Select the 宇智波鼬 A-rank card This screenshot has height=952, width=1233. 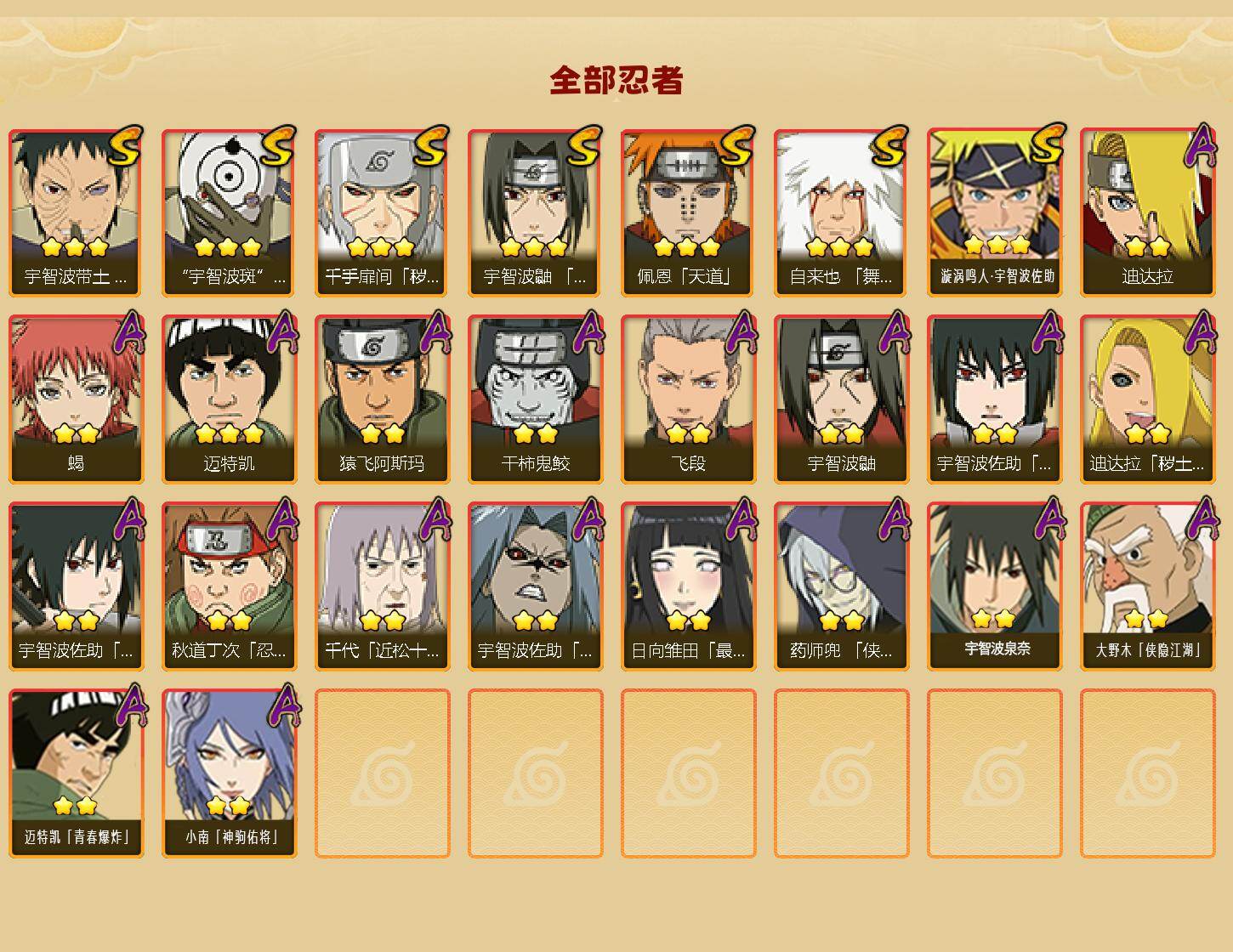tap(841, 399)
